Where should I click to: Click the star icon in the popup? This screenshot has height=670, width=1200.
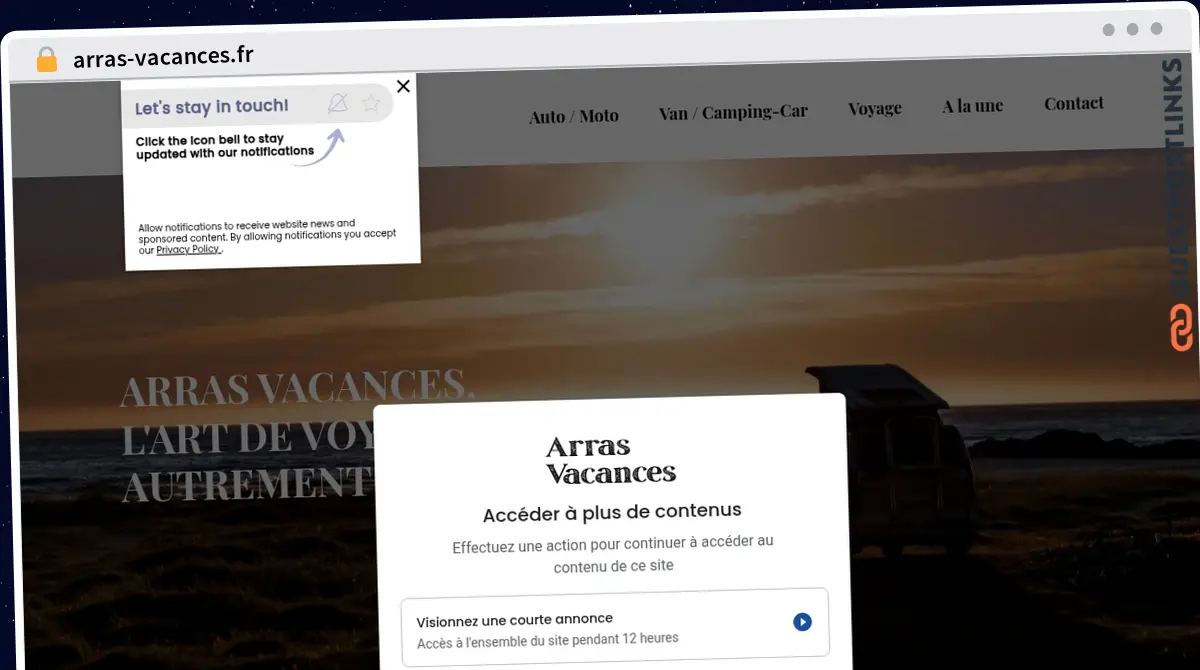coord(371,103)
